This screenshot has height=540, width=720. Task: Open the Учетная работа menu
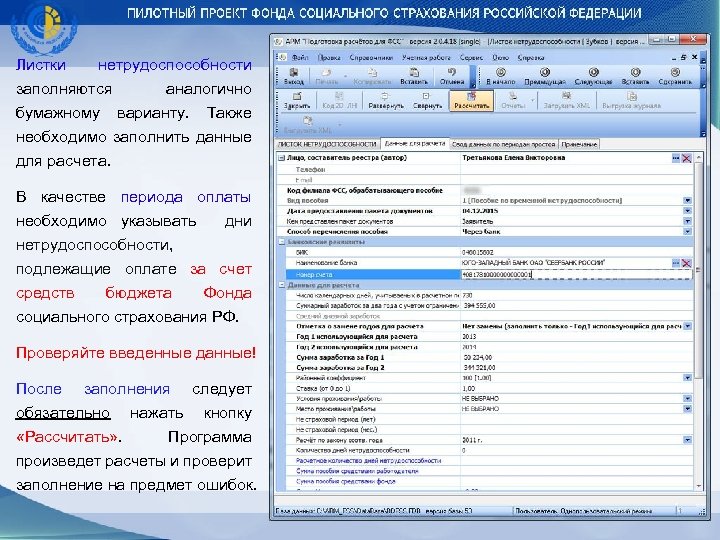pos(426,57)
